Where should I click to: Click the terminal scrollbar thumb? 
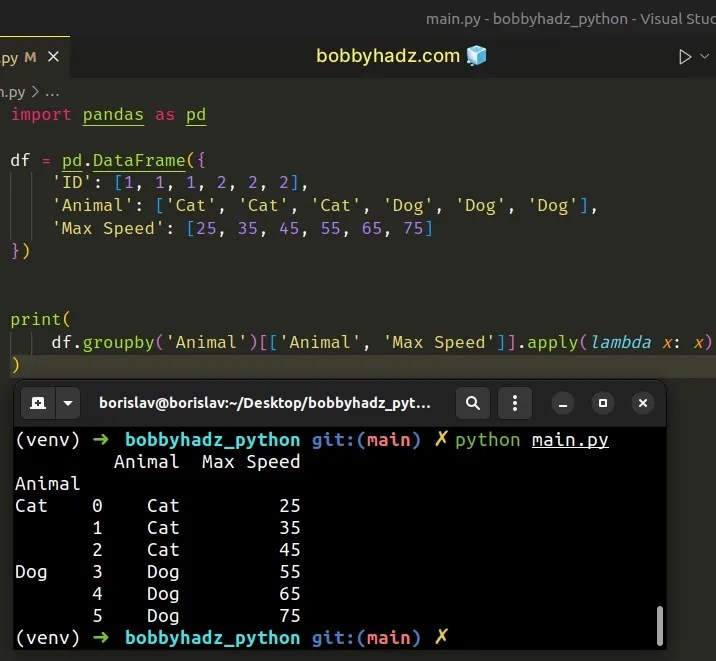659,625
